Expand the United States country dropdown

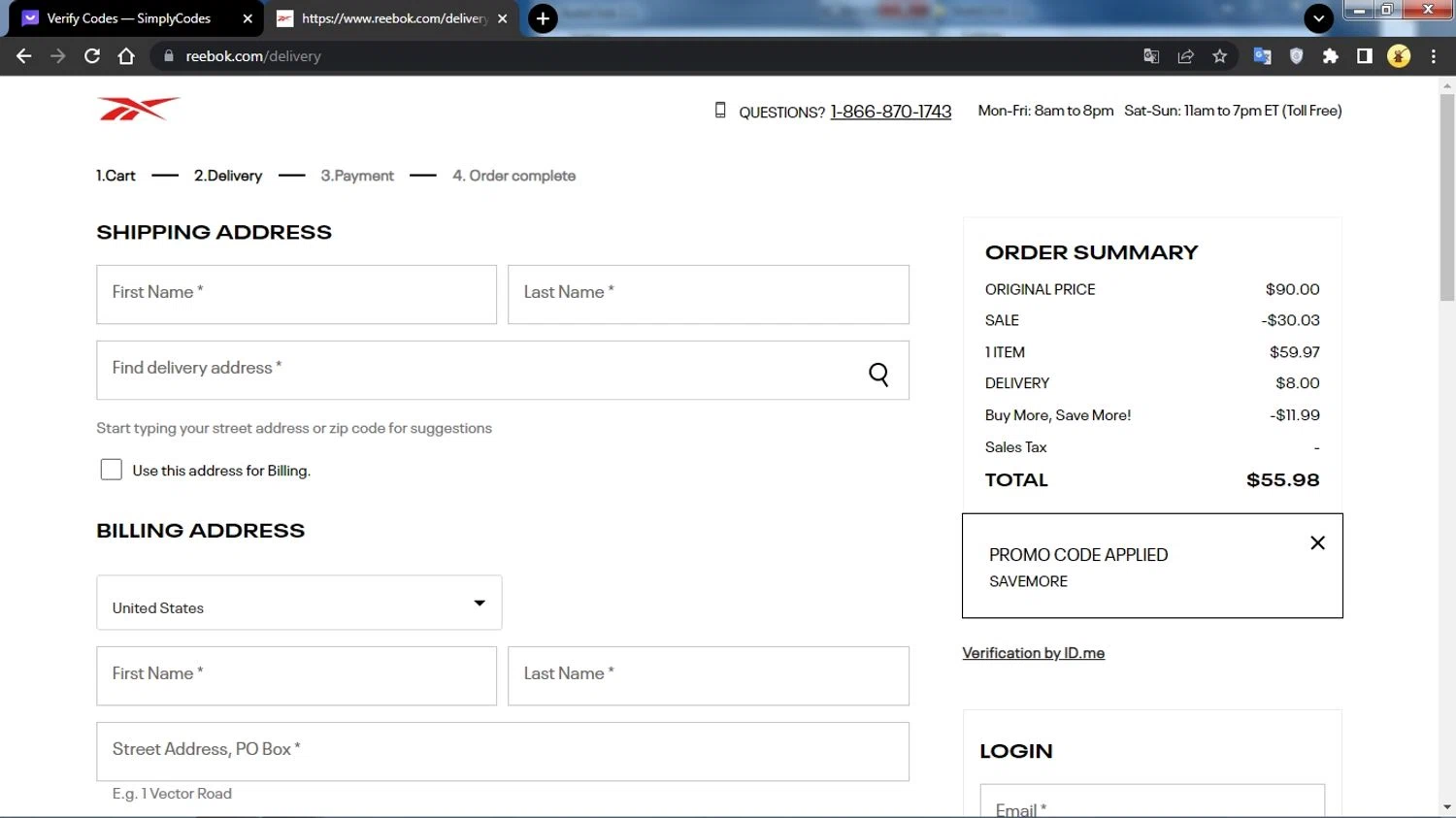(x=299, y=603)
